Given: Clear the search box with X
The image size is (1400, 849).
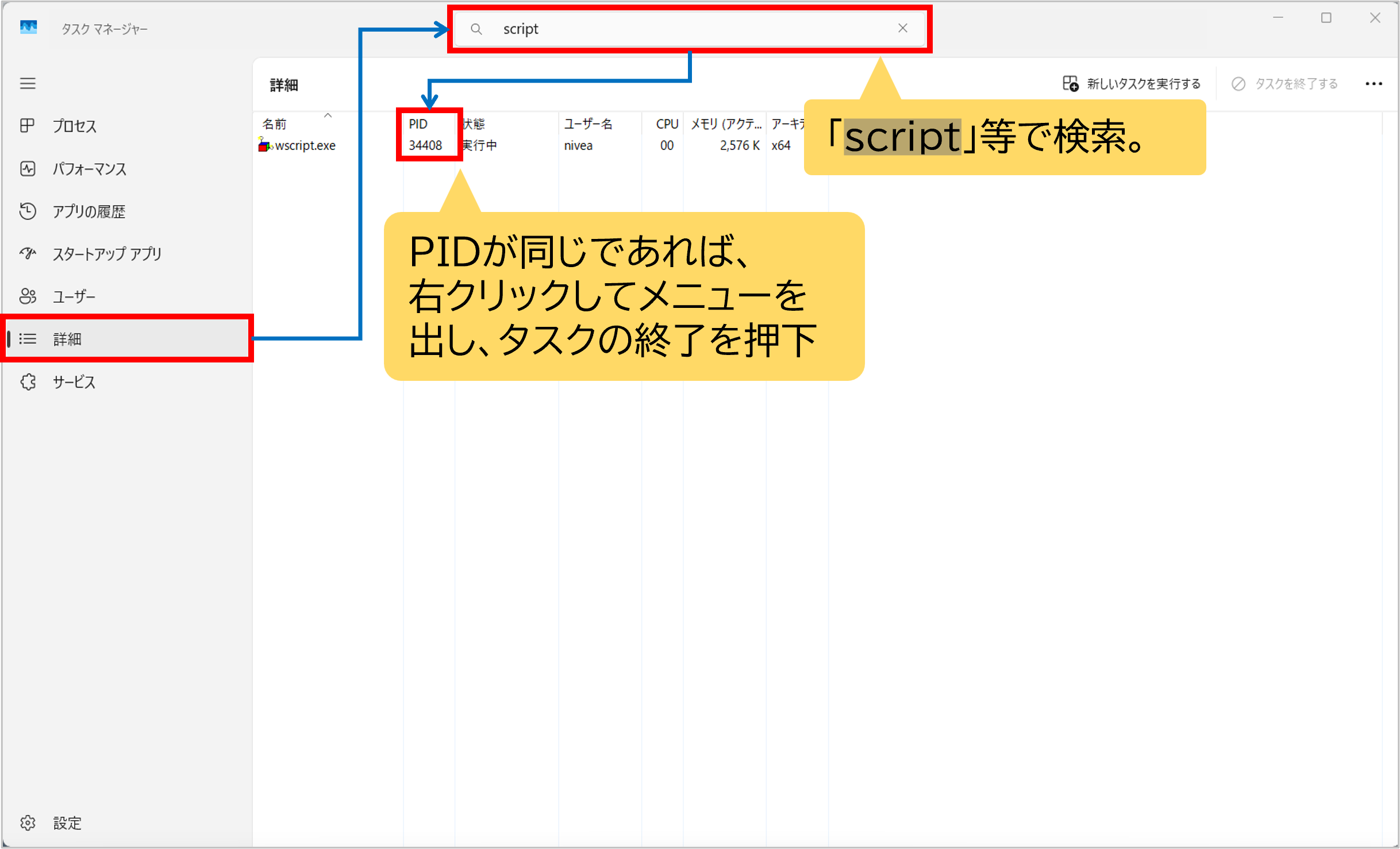Looking at the screenshot, I should (x=902, y=28).
